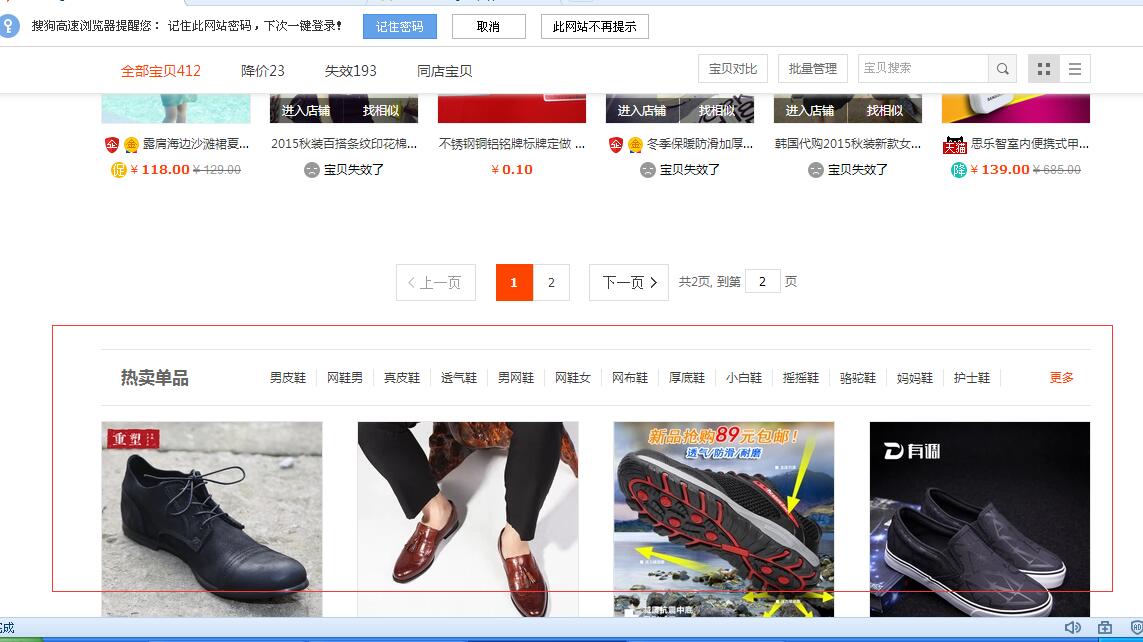Click the AD blocker shield icon in status bar

1135,627
